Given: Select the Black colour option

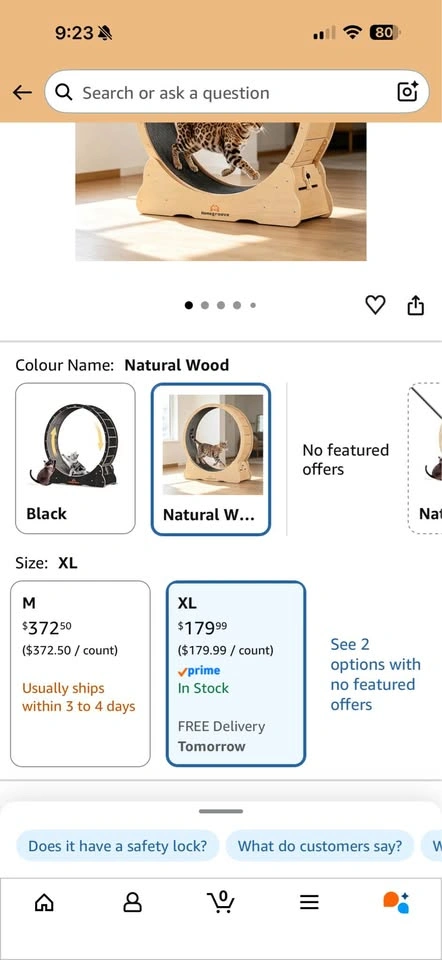Looking at the screenshot, I should coord(75,459).
